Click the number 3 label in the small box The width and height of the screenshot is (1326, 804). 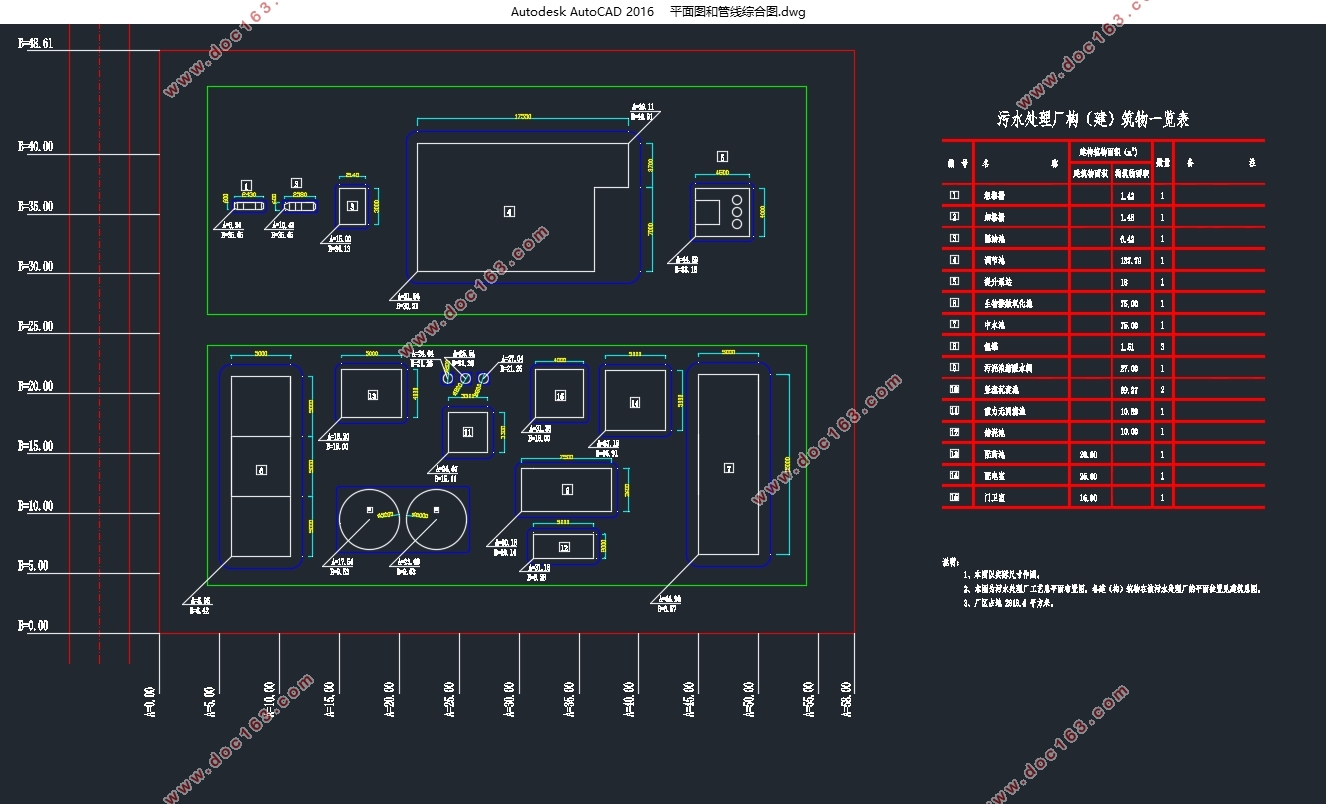[x=352, y=205]
